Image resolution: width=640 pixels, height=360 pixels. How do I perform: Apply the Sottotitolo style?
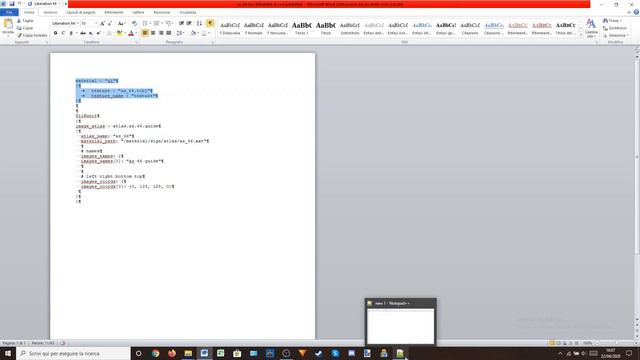pyautogui.click(x=350, y=28)
